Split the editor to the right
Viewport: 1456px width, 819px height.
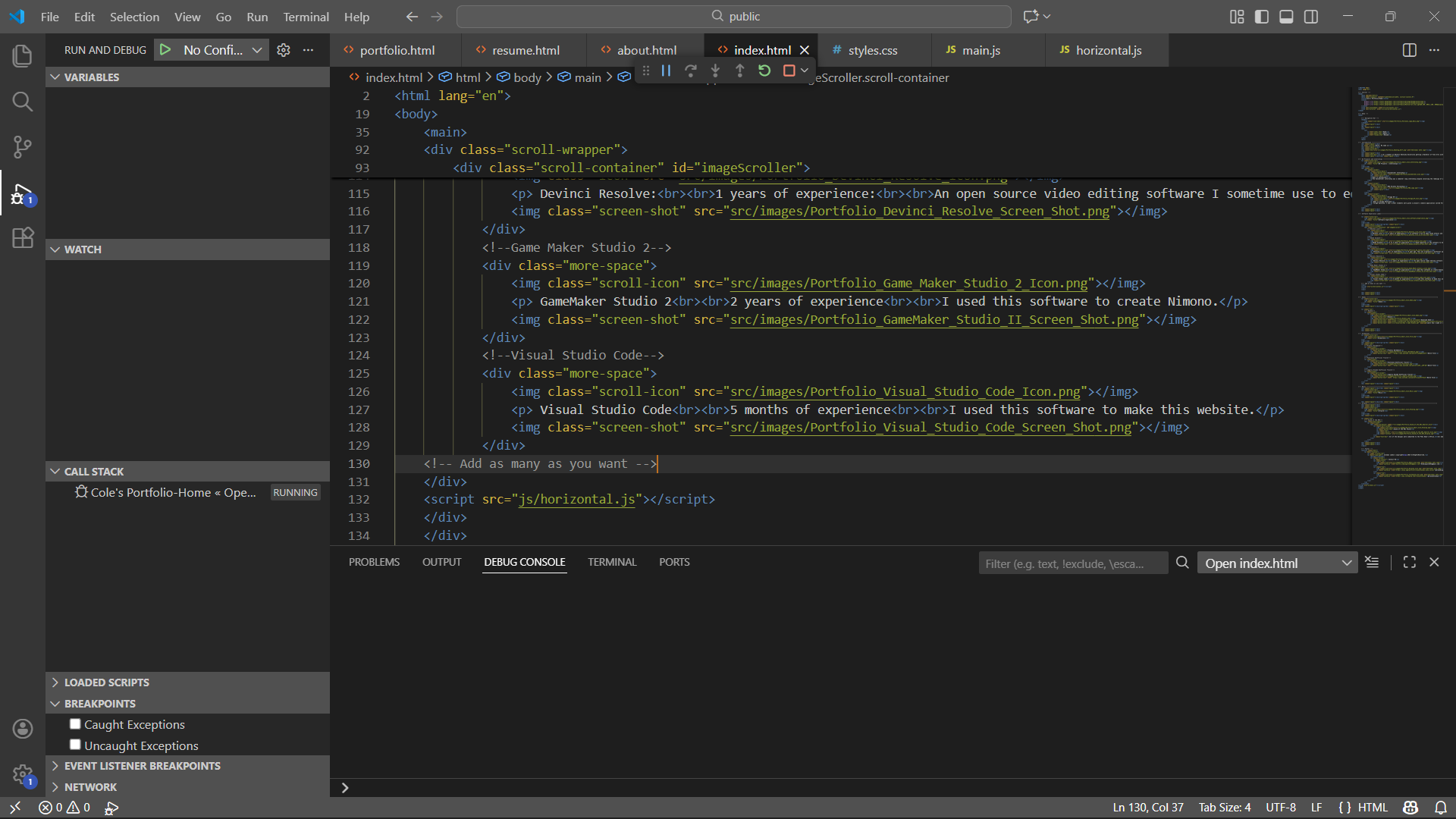pyautogui.click(x=1409, y=50)
